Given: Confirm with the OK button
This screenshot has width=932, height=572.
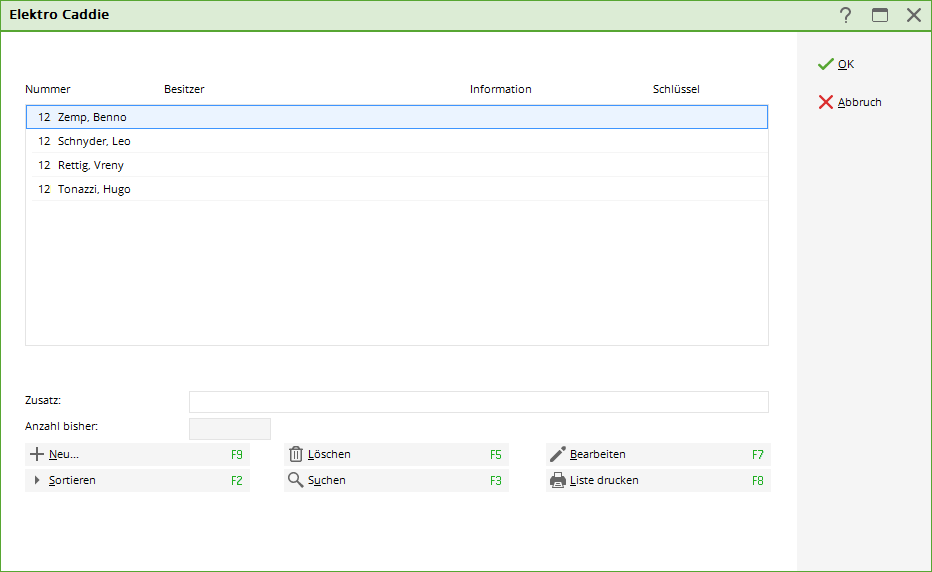Looking at the screenshot, I should [836, 64].
